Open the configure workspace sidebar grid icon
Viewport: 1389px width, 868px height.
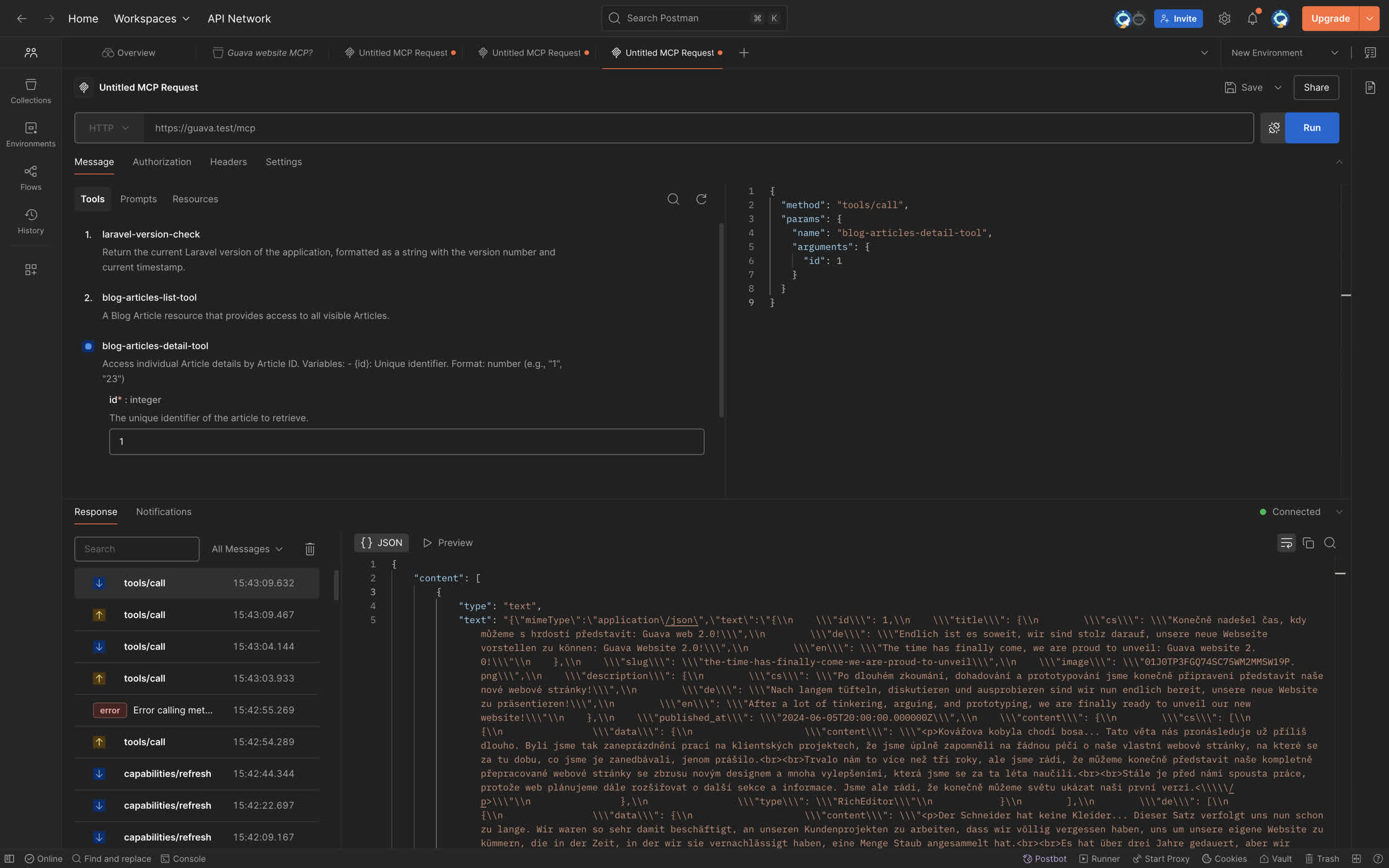coord(30,270)
